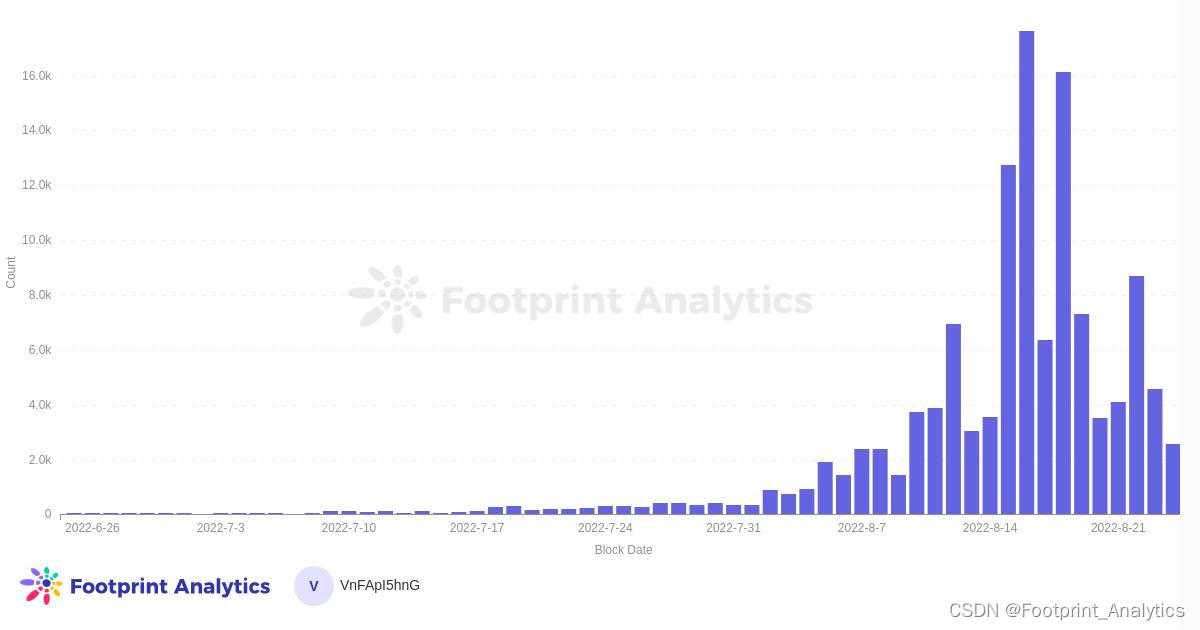Select the tallest bar in the chart

pos(1026,272)
